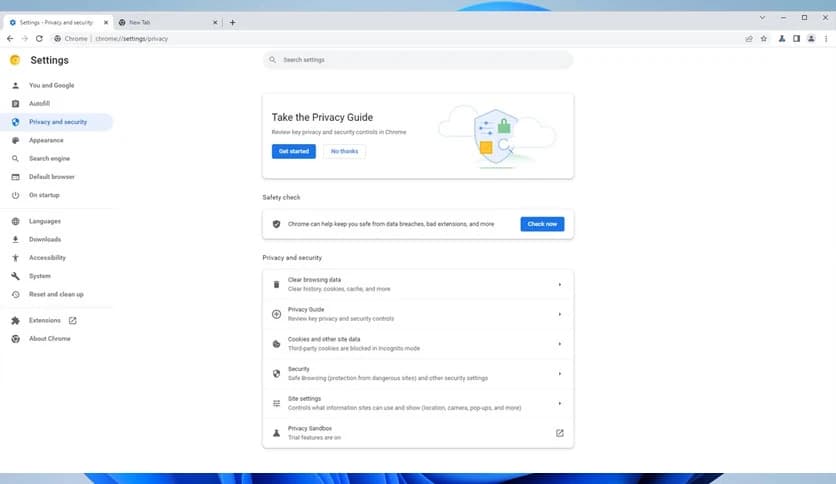Image resolution: width=836 pixels, height=484 pixels.
Task: Click the trash icon beside Clear browsing data
Action: pyautogui.click(x=276, y=285)
